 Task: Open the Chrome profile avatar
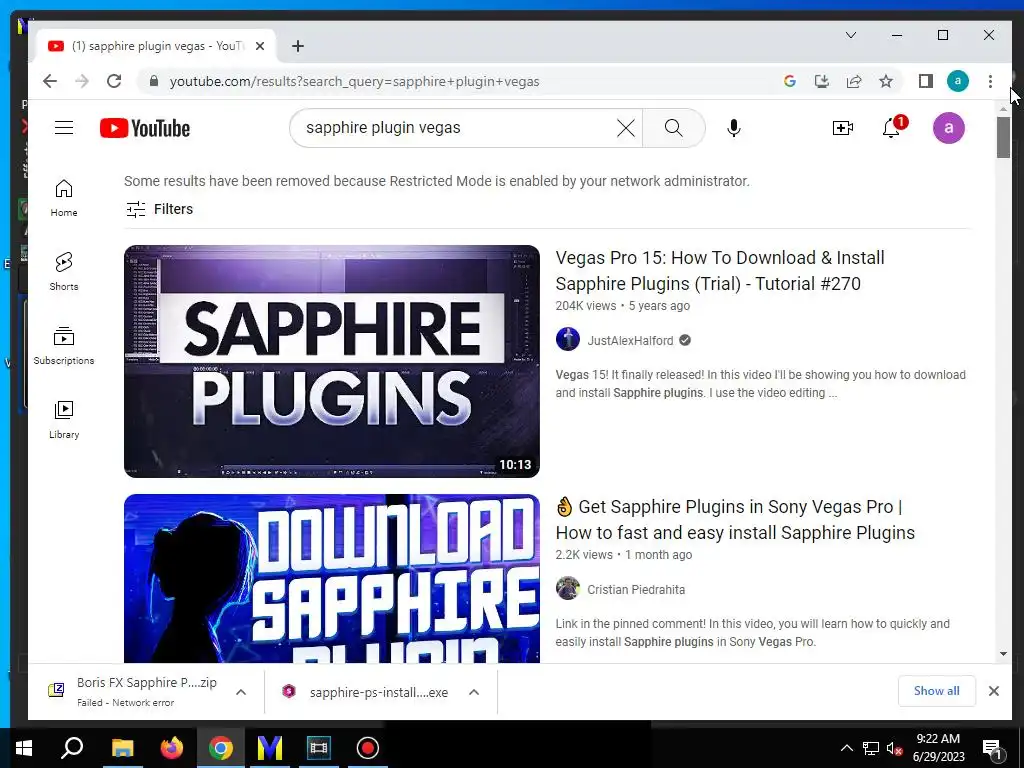click(957, 81)
